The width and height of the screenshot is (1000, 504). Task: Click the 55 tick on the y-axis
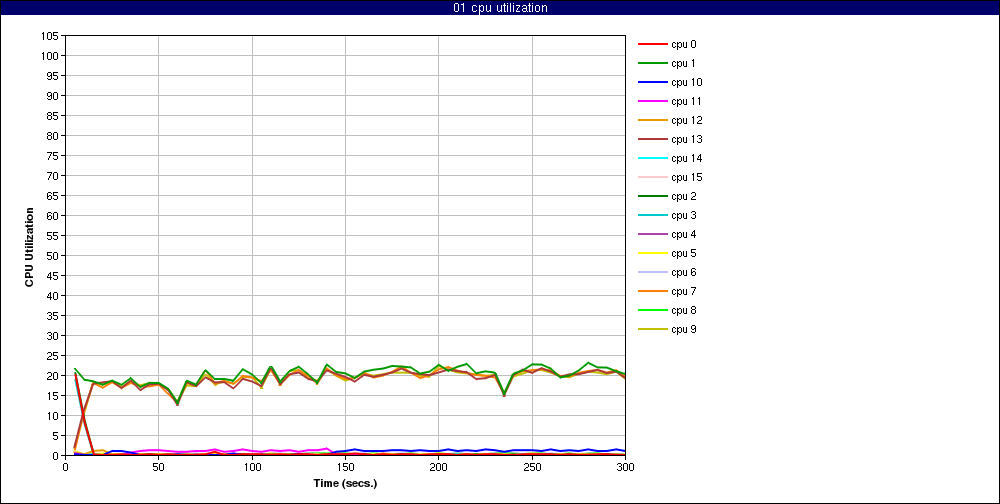(54, 236)
